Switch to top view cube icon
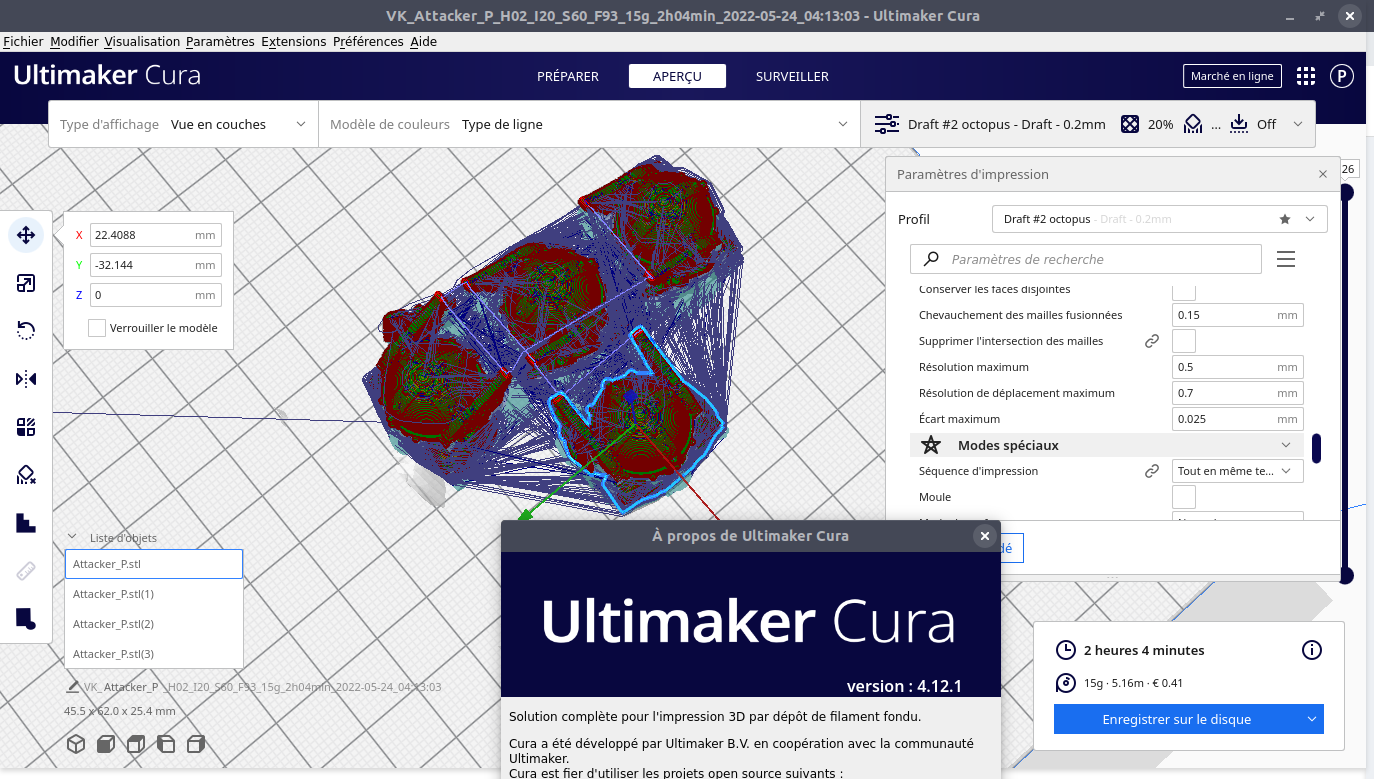This screenshot has height=779, width=1374. [x=136, y=744]
